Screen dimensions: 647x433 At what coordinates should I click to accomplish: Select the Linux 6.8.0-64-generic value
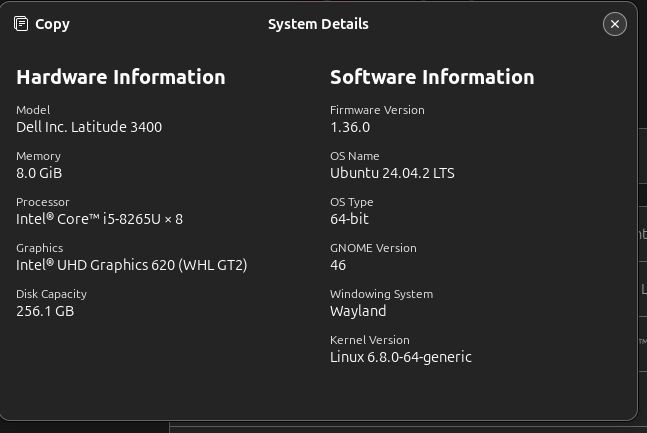click(401, 357)
